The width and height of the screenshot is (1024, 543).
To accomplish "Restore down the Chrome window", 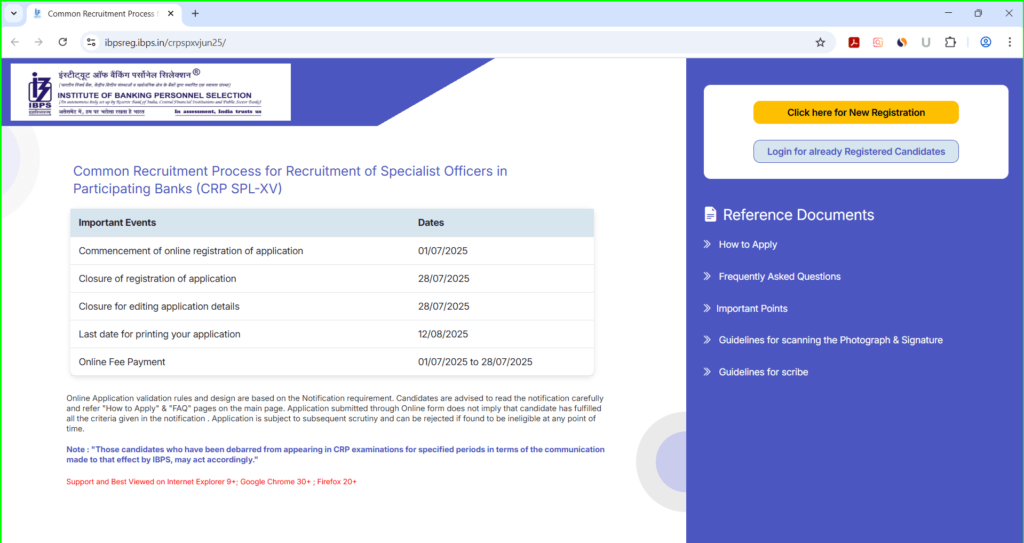I will tap(978, 13).
